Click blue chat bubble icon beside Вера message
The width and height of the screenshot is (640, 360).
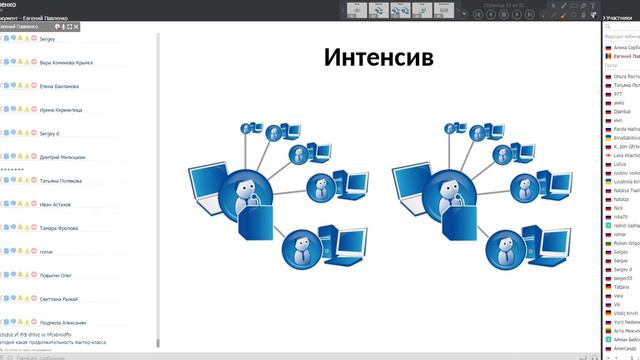[x=13, y=62]
